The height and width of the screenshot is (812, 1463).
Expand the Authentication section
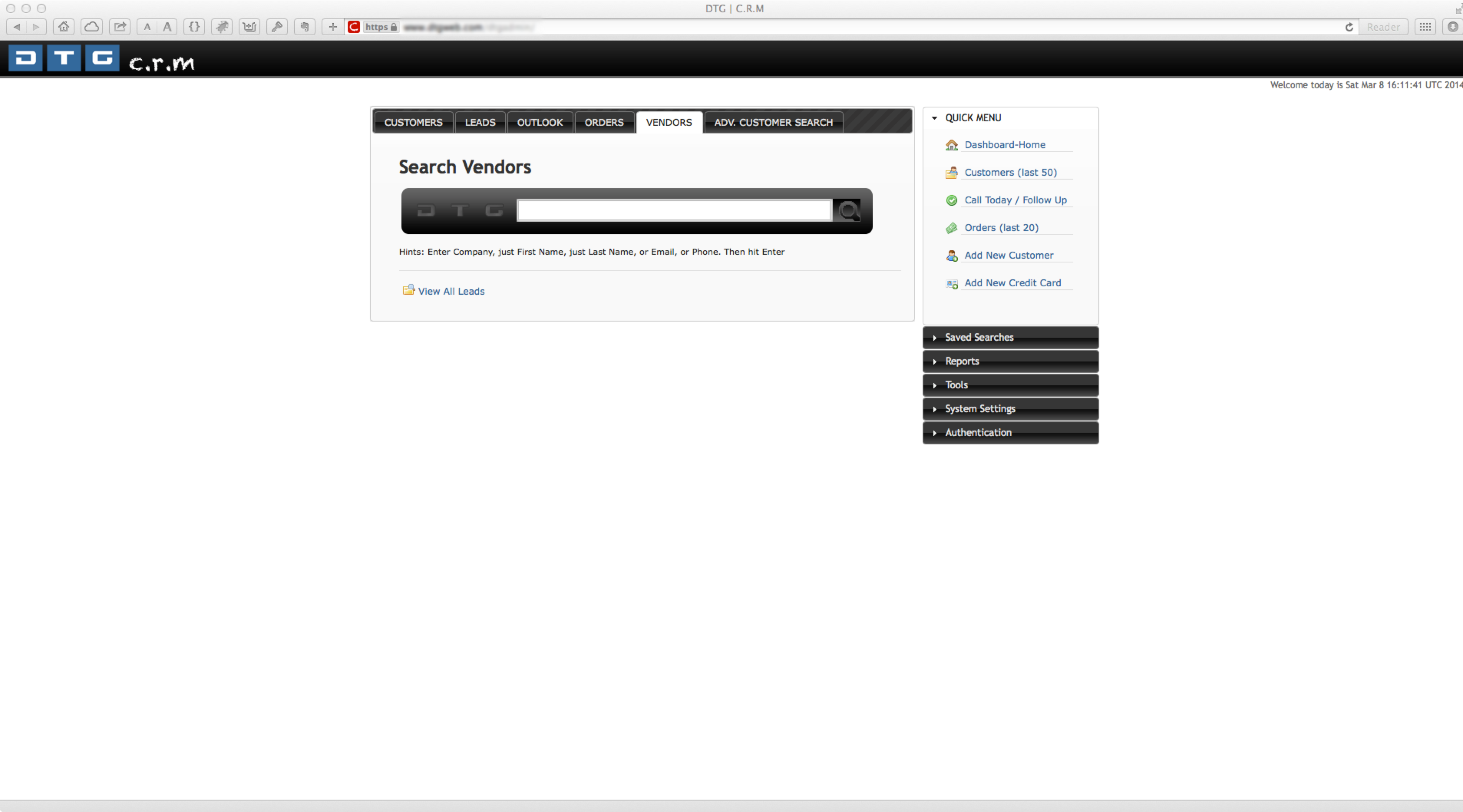[x=1011, y=433]
